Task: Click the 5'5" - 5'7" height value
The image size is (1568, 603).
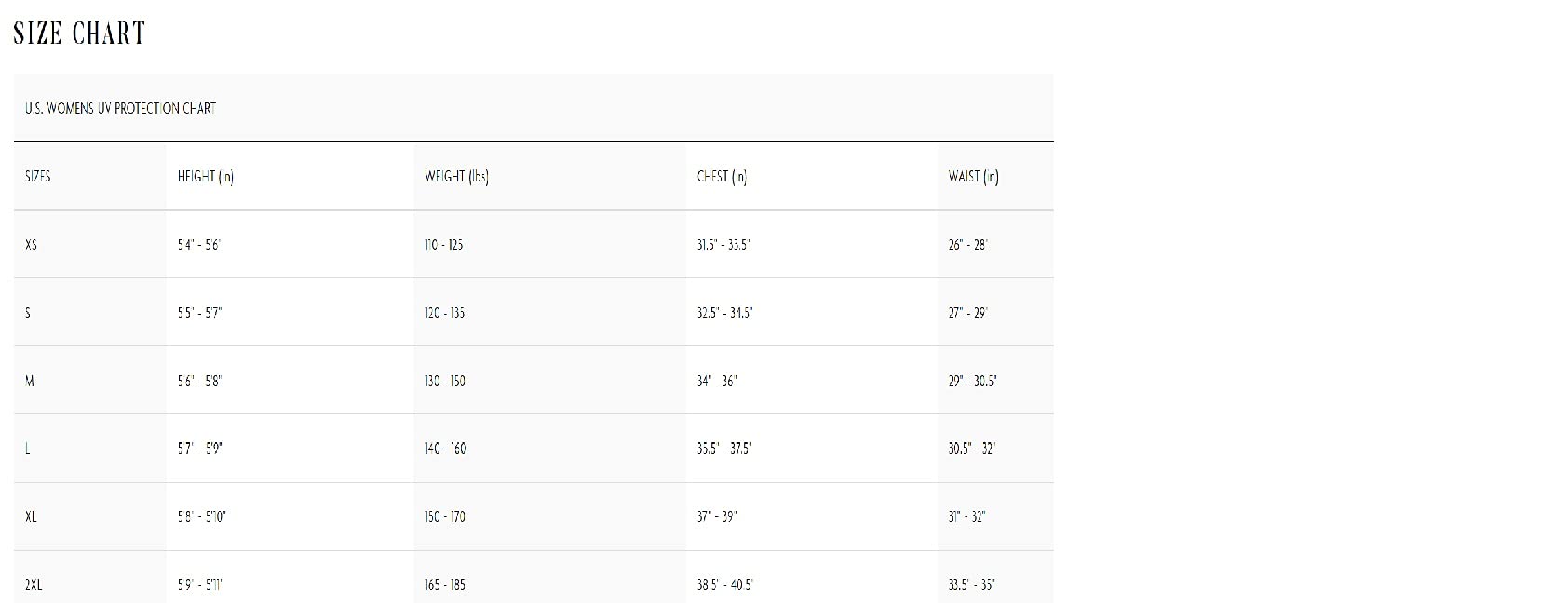Action: coord(200,313)
